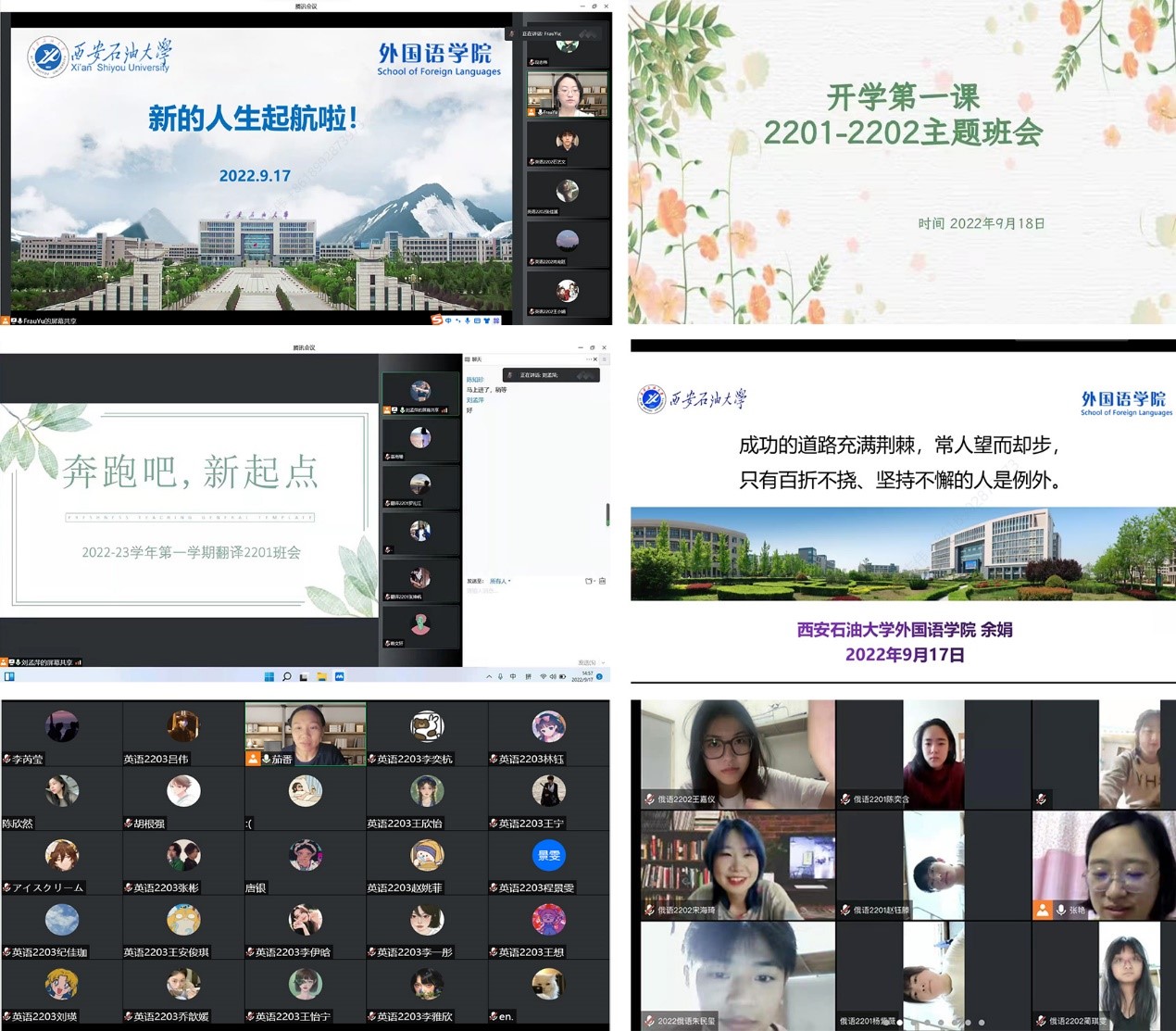Screen dimensions: 1176x1031
Task: Select the 聊天 chat panel title tab
Action: pos(474,359)
